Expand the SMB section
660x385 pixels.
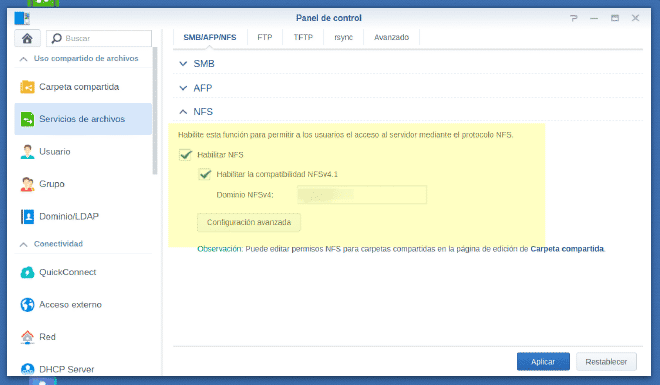[x=183, y=64]
